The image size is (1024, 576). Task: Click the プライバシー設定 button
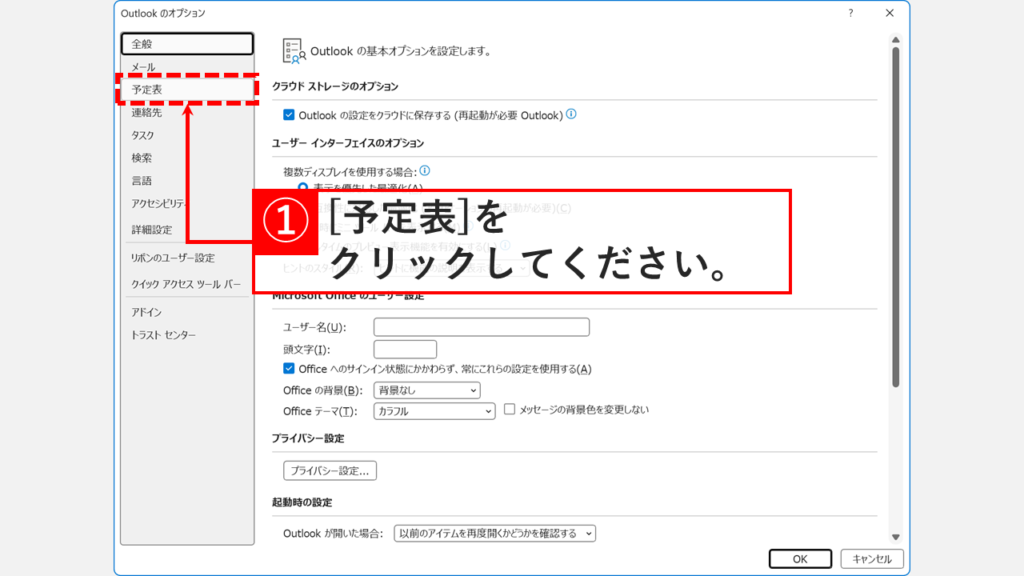pyautogui.click(x=329, y=470)
